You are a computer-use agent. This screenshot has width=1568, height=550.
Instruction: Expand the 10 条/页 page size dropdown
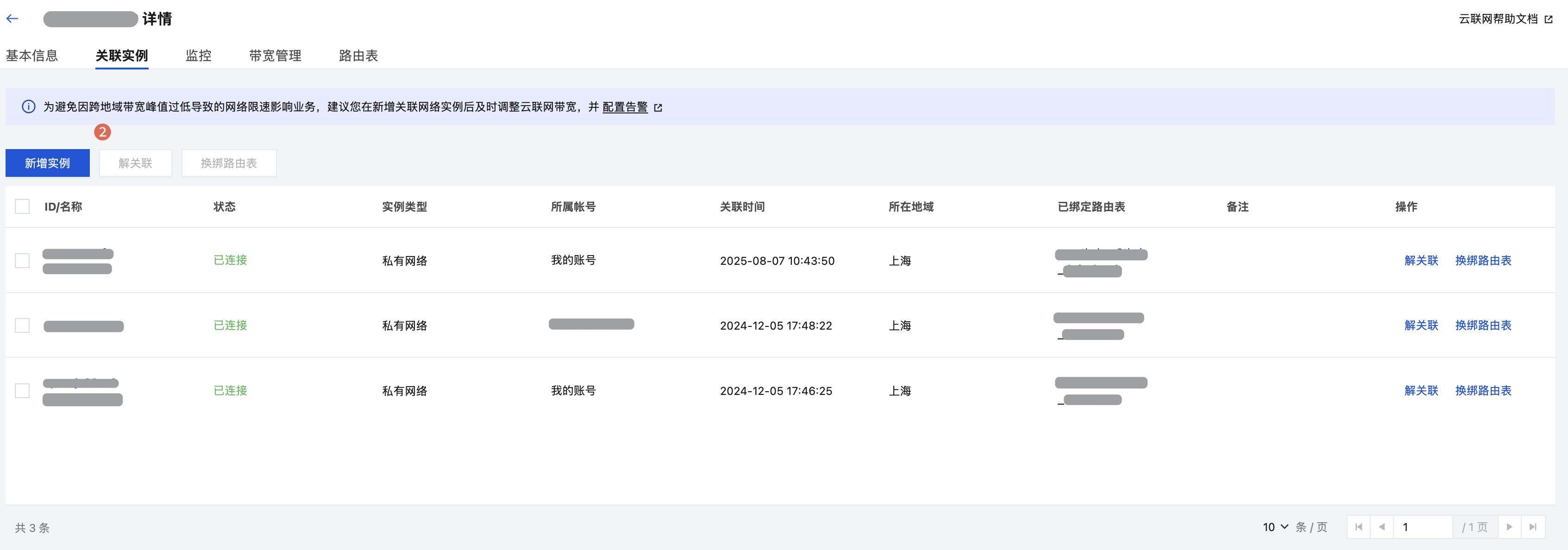point(1275,527)
